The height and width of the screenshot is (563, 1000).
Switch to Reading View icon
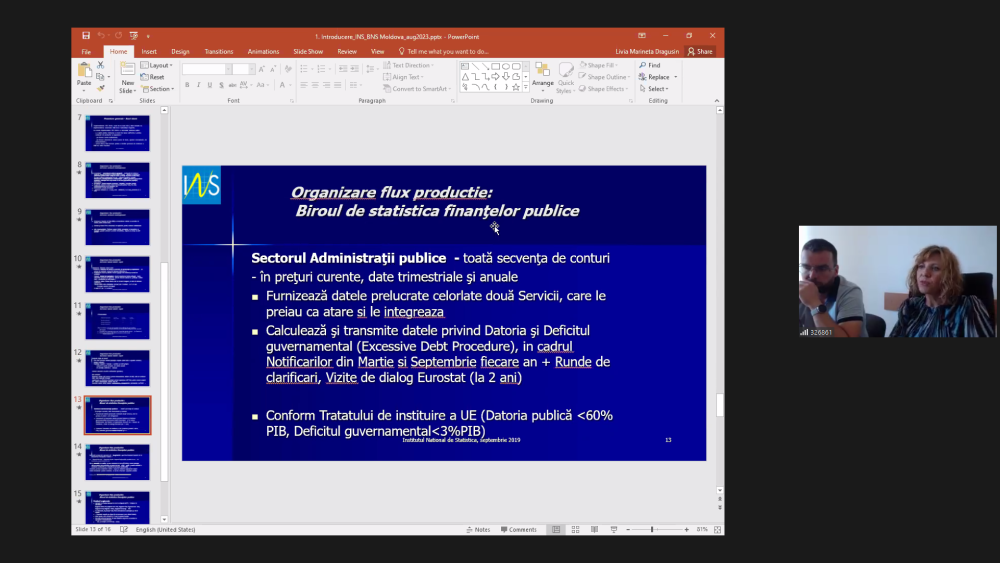click(594, 529)
